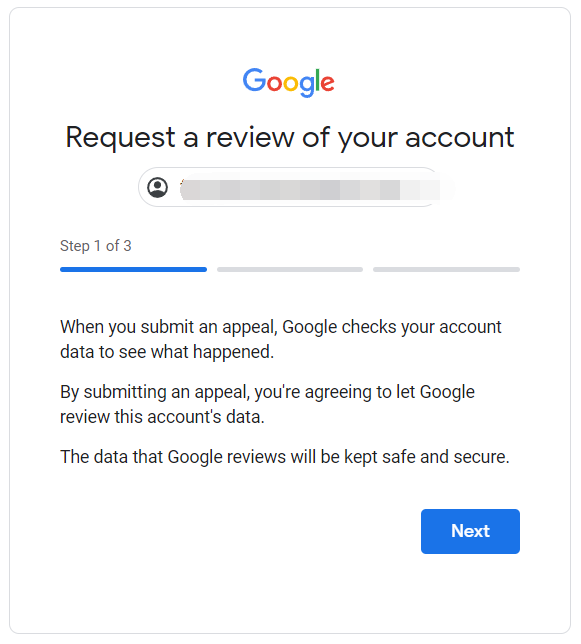Click the account avatar icon
Screen dimensions: 581x644
point(158,188)
